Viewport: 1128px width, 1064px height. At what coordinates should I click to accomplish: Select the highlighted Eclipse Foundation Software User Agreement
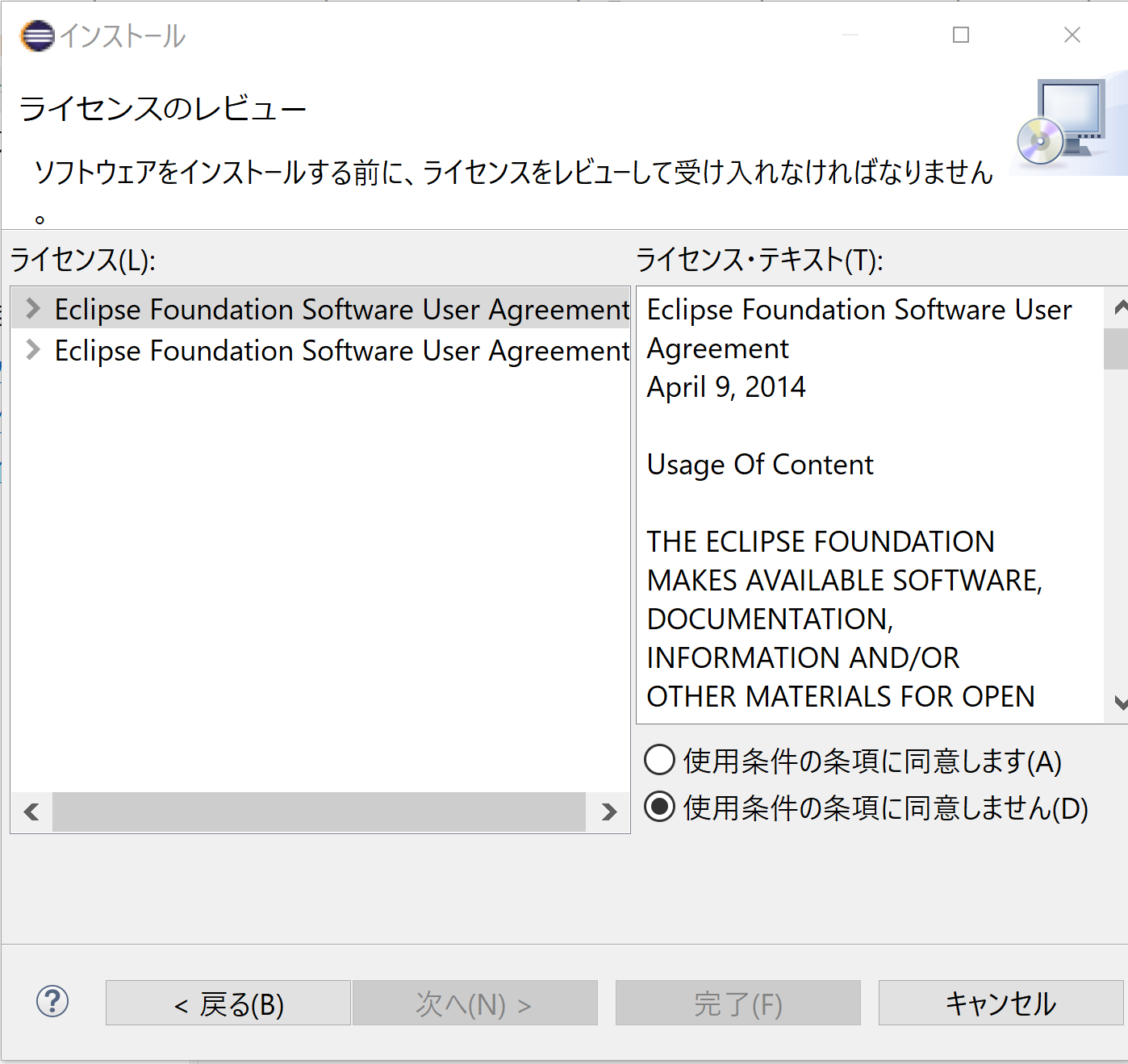342,309
